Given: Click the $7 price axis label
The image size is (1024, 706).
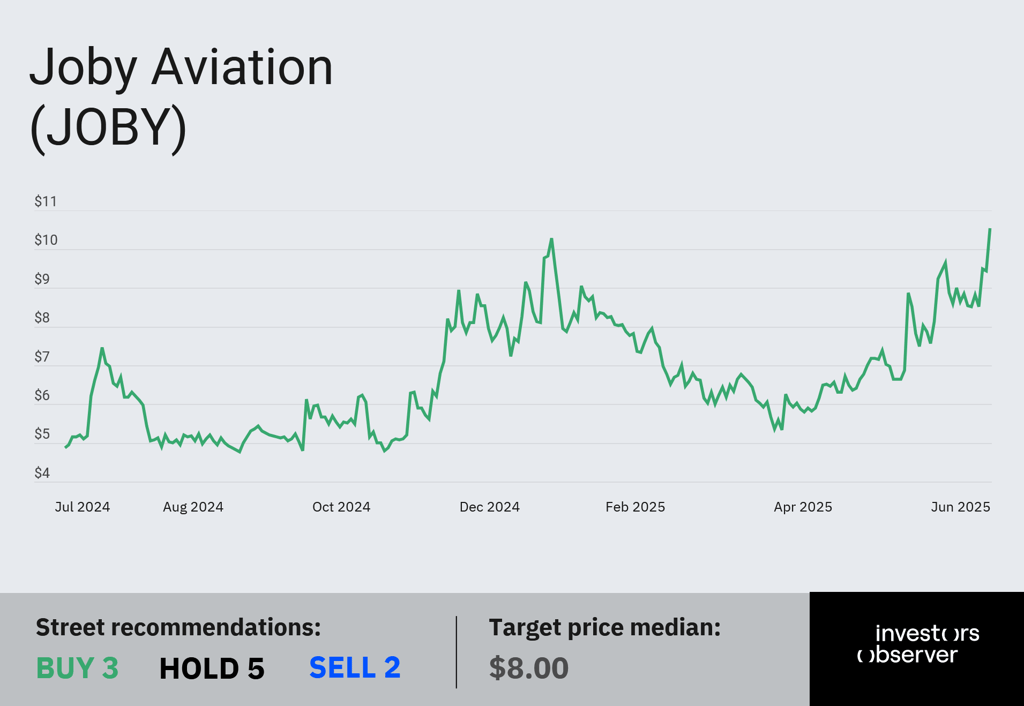Looking at the screenshot, I should pos(42,357).
